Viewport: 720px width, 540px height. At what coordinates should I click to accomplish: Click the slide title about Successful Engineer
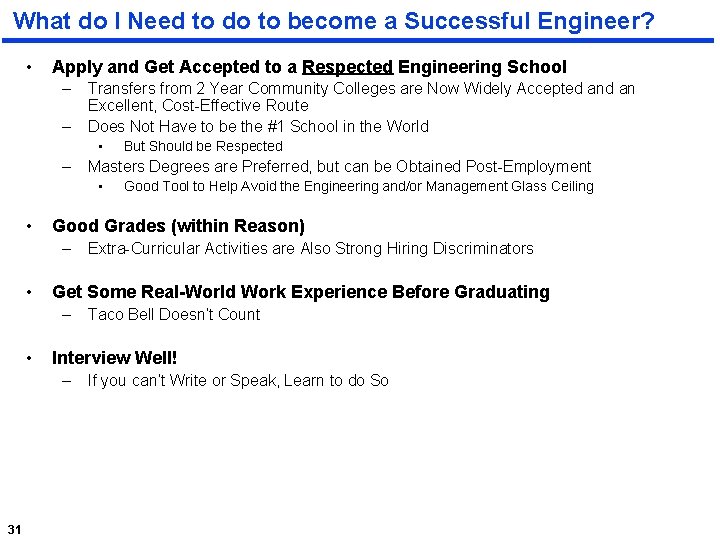(334, 21)
